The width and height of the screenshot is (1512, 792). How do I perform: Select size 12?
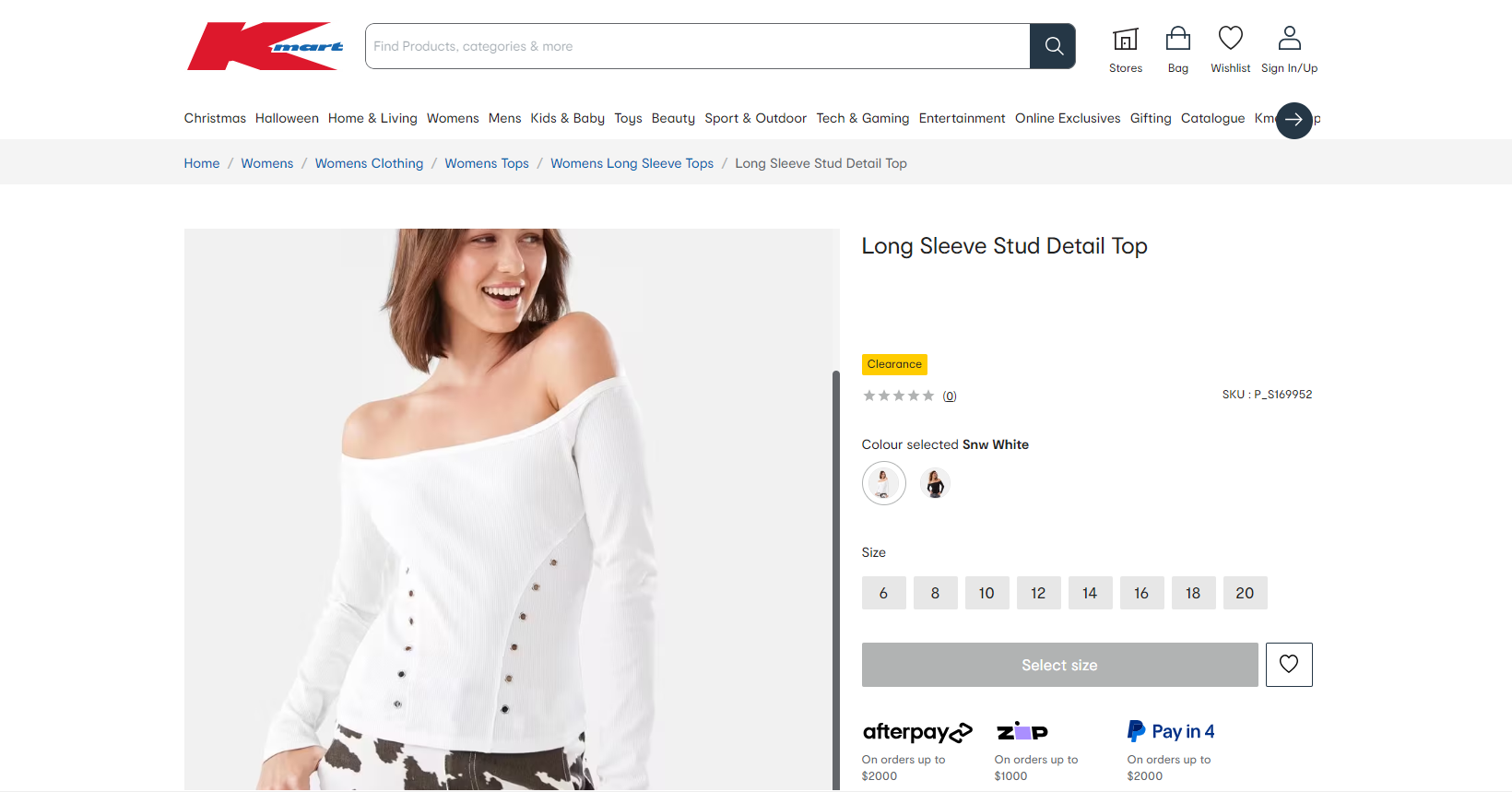coord(1038,593)
